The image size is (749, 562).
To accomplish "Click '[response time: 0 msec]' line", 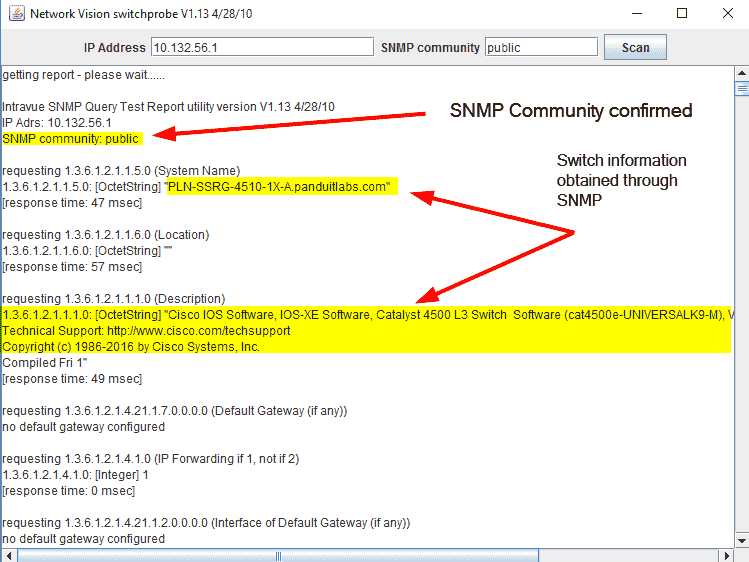I will pyautogui.click(x=69, y=491).
